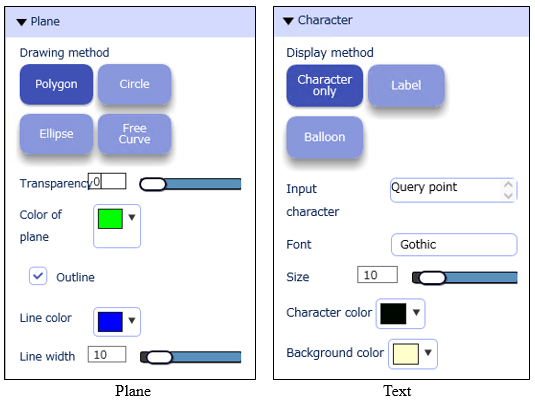Pick the Ellipse drawing method
Image resolution: width=535 pixels, height=415 pixels.
pyautogui.click(x=56, y=134)
